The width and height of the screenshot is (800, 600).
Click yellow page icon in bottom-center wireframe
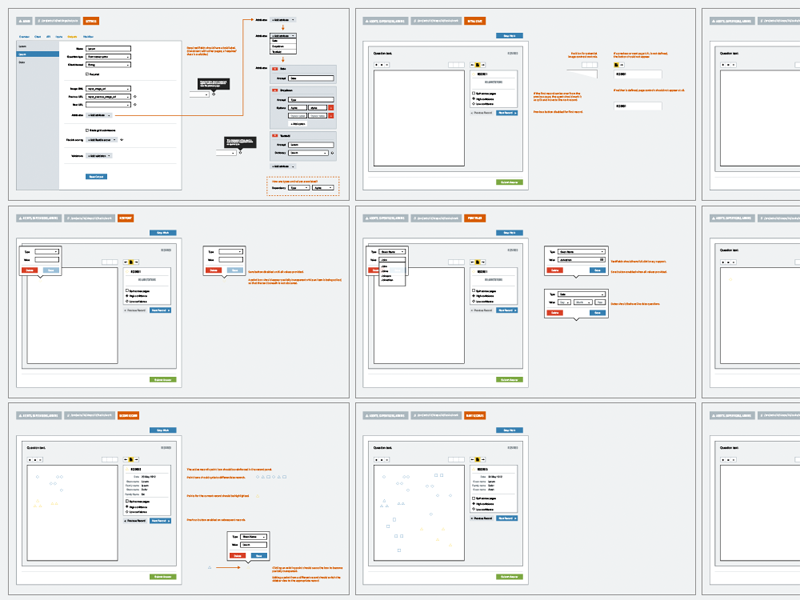point(478,459)
